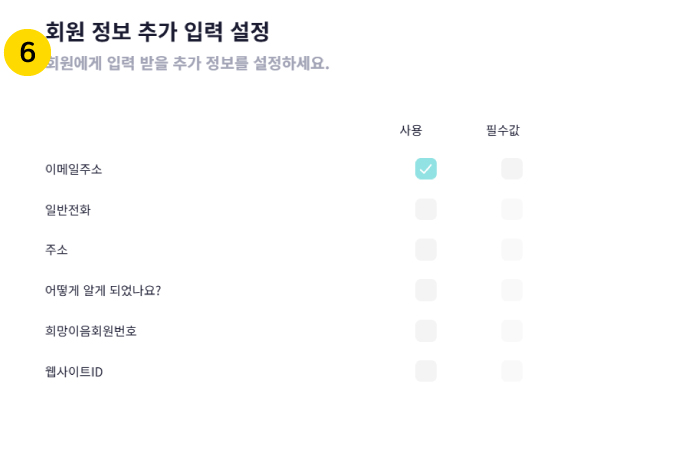The height and width of the screenshot is (453, 700).
Task: Click the 필수값 column header
Action: tap(503, 130)
